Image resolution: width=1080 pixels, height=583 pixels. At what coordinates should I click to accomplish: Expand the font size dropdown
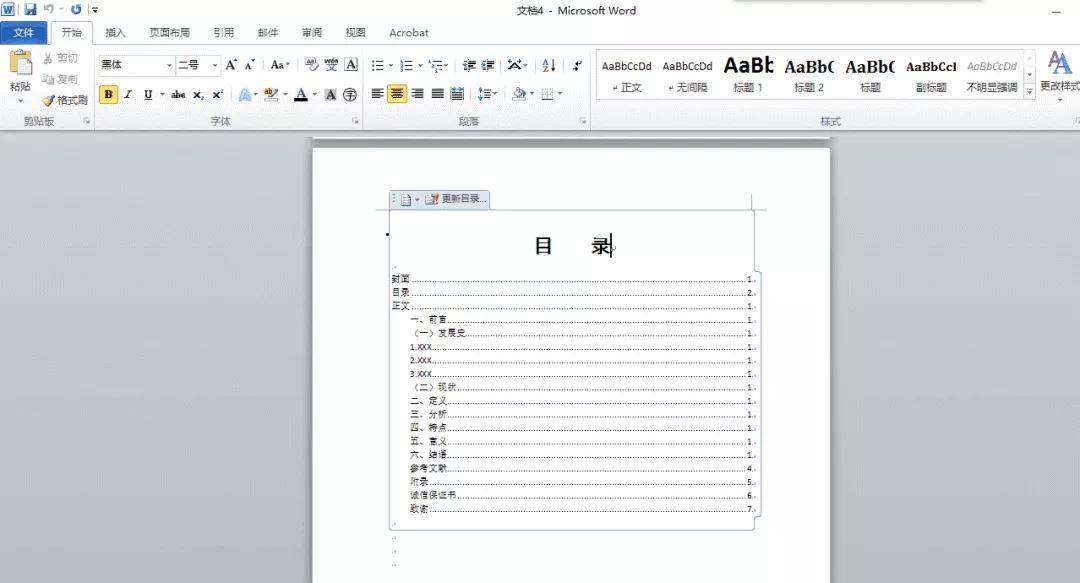(214, 65)
